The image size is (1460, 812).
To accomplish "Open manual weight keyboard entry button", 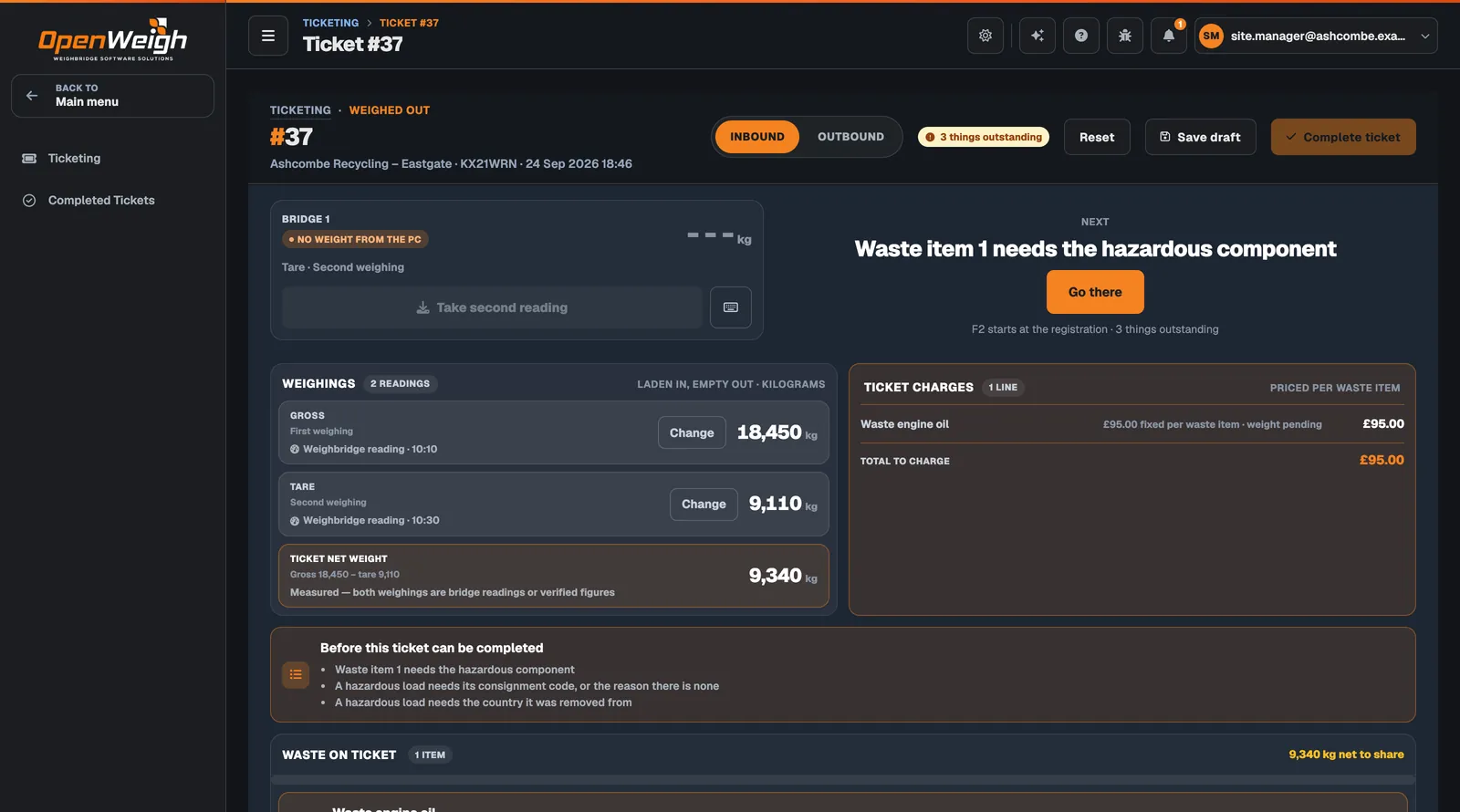I will pyautogui.click(x=731, y=307).
